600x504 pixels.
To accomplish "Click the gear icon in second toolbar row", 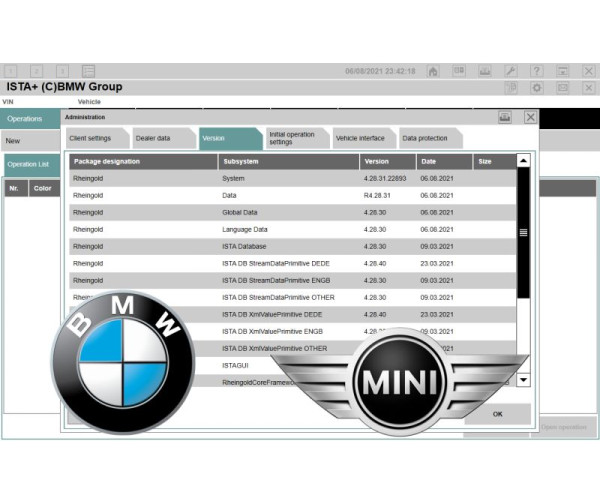I will [x=537, y=88].
